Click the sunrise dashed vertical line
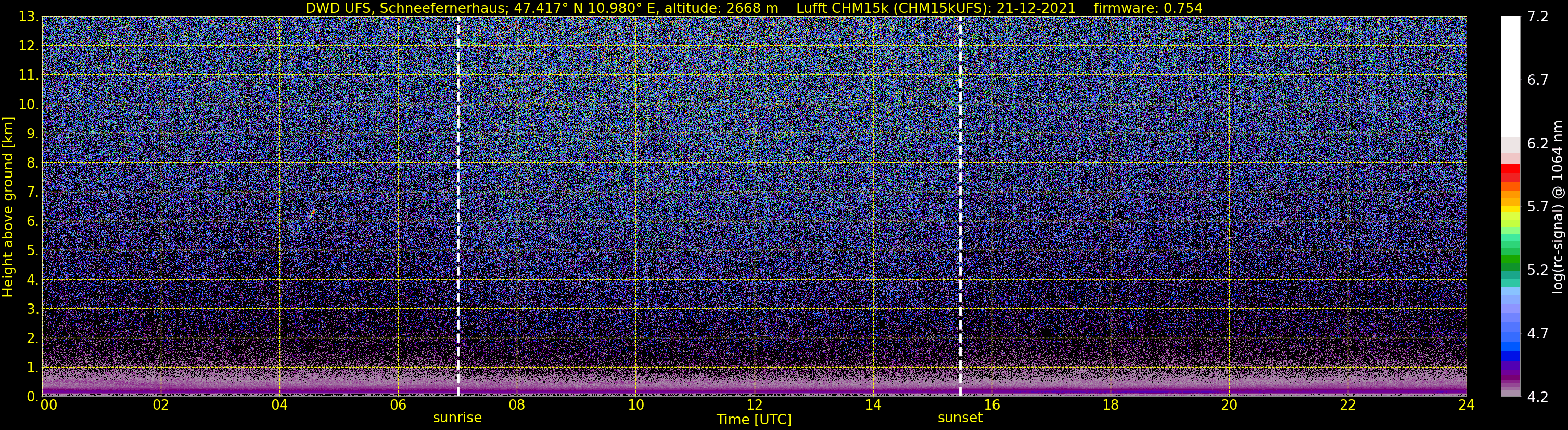The width and height of the screenshot is (1568, 430). (458, 207)
